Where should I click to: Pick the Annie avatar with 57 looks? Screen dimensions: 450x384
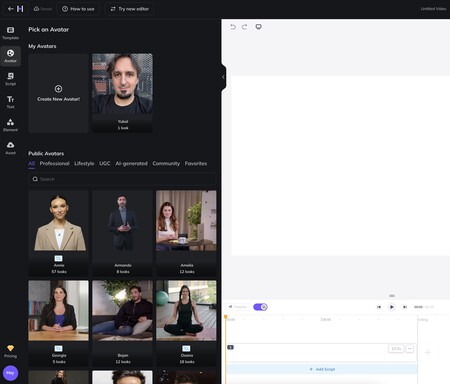pos(58,233)
